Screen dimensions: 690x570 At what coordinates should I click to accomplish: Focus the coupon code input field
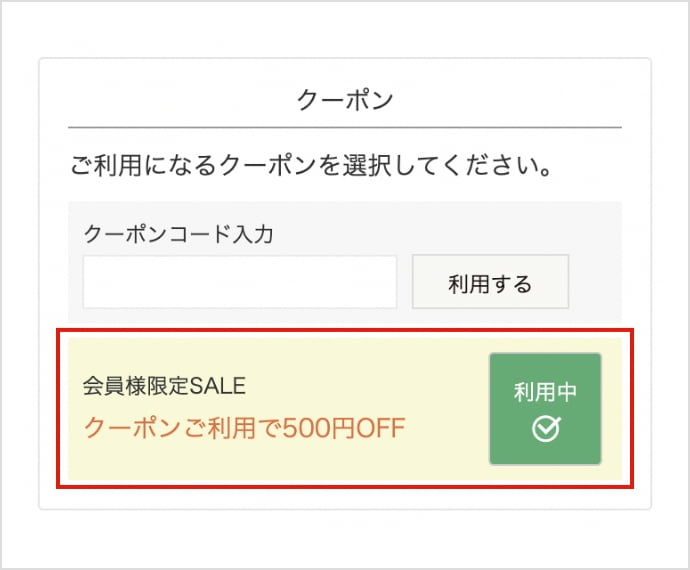[240, 282]
